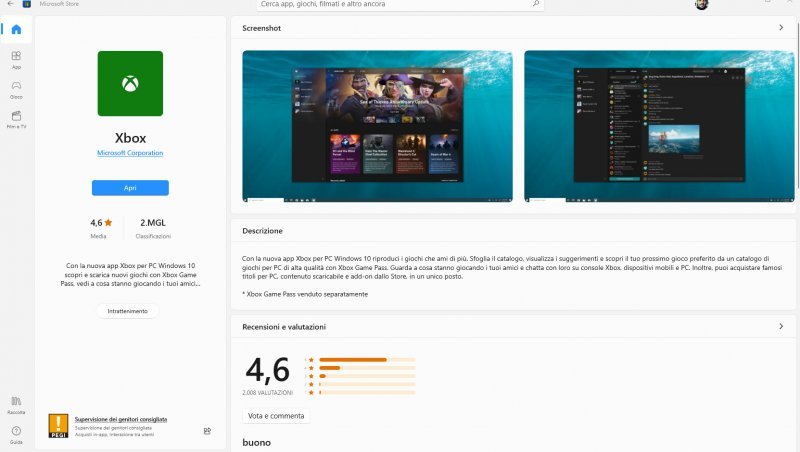Click the Descrizione heading

click(x=262, y=231)
